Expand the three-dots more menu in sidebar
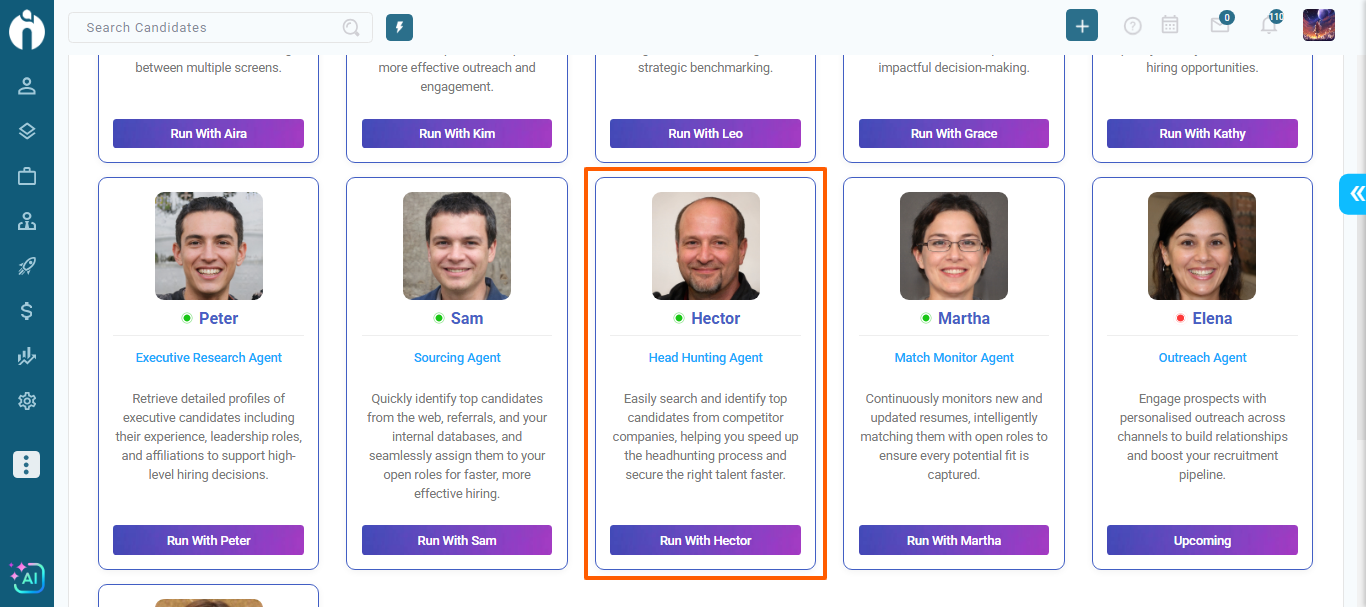Screen dimensions: 1366x607 pos(27,464)
